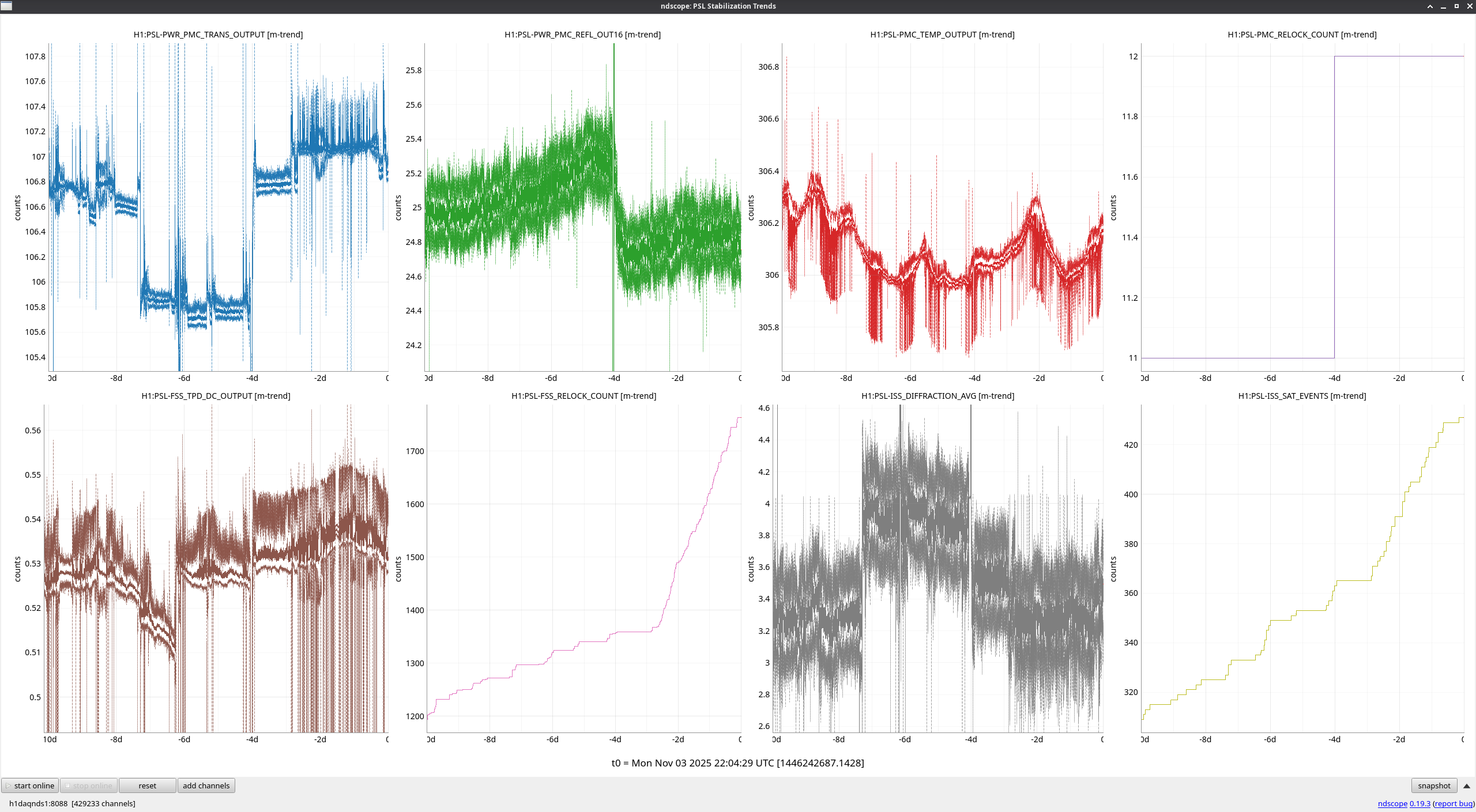Open the 0.19.3 version link

coord(1419,803)
